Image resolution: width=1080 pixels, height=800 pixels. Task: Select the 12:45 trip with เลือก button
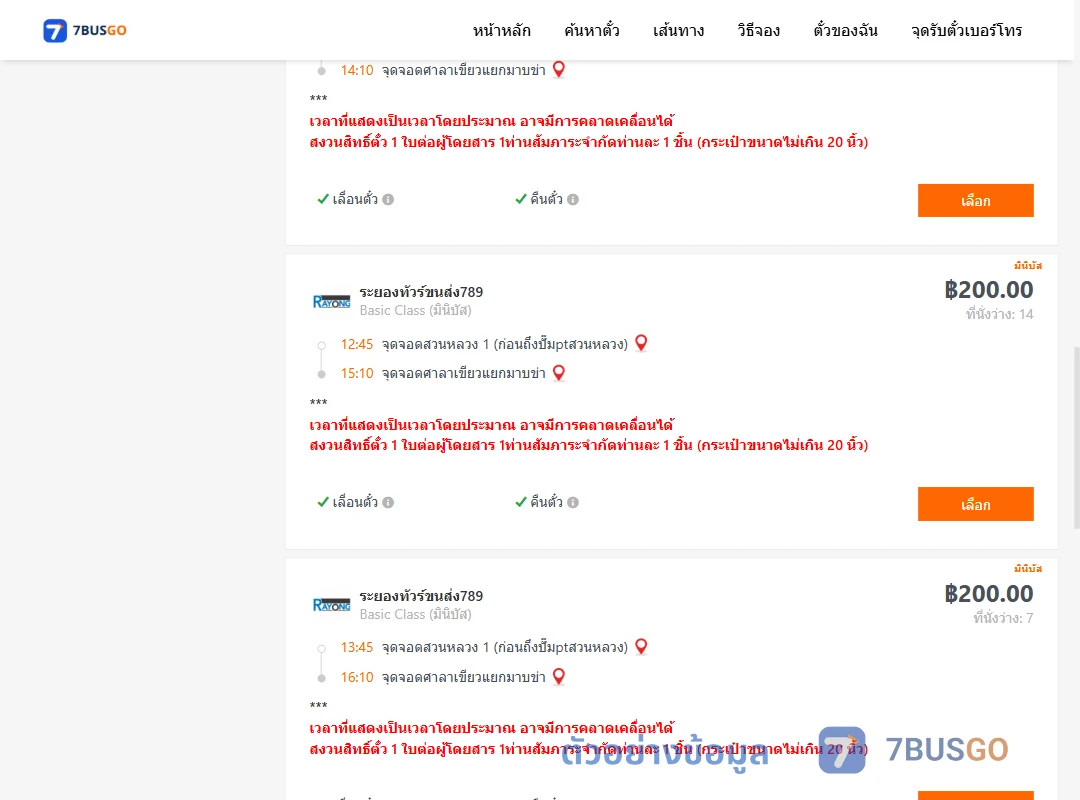point(975,504)
